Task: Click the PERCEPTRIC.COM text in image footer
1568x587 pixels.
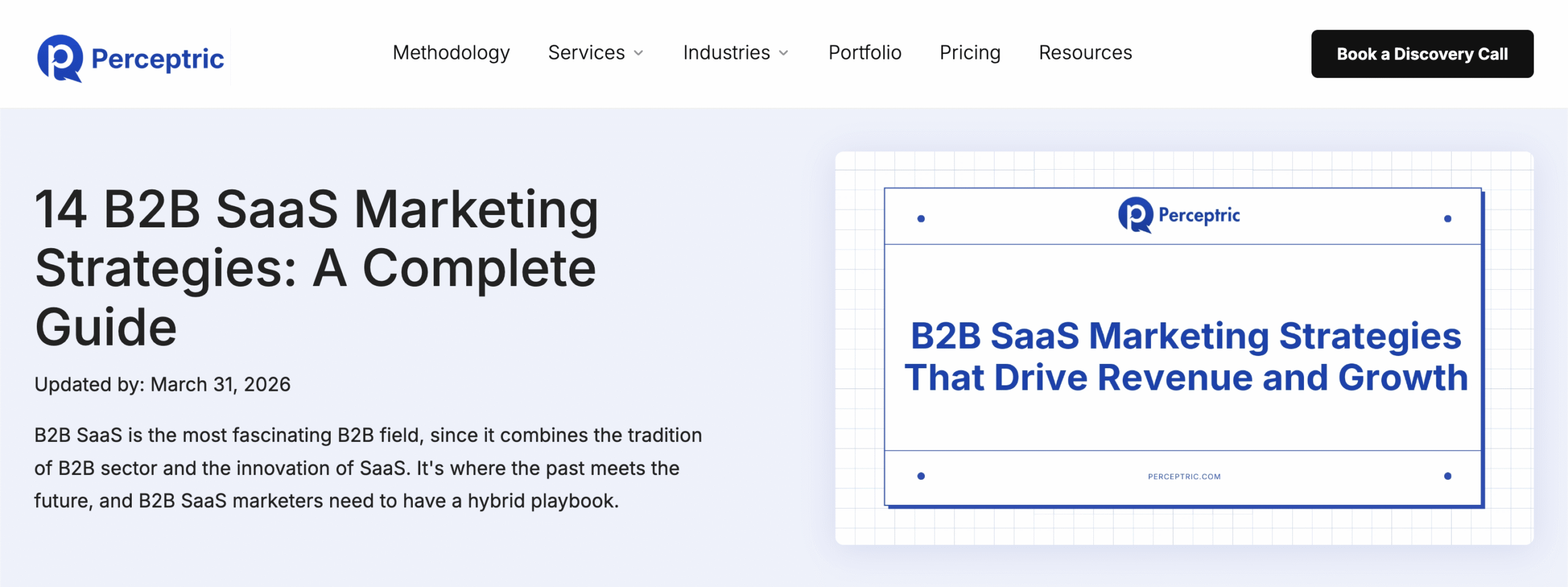Action: click(1184, 477)
